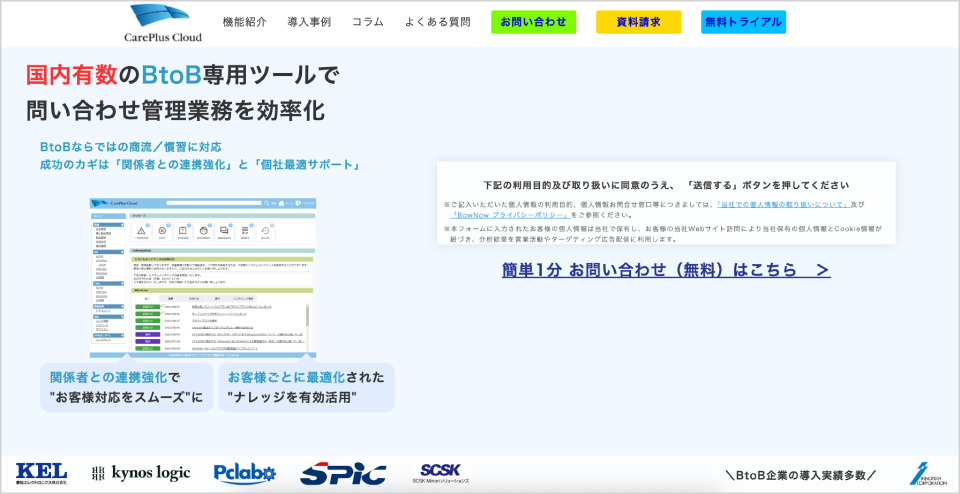Click the chat bubbles icon in product screenshot
The height and width of the screenshot is (494, 960).
(x=224, y=230)
